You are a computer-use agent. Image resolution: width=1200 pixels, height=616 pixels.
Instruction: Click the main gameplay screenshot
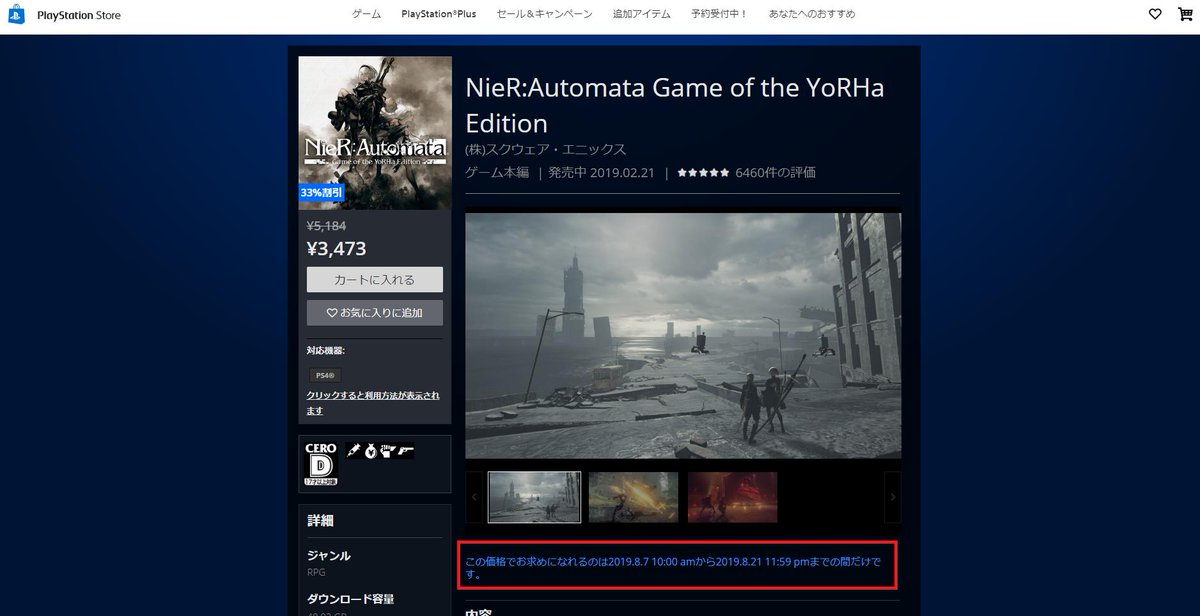pyautogui.click(x=683, y=335)
